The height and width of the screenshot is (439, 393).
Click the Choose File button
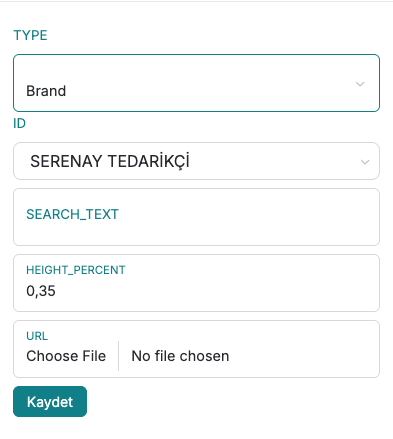point(66,356)
